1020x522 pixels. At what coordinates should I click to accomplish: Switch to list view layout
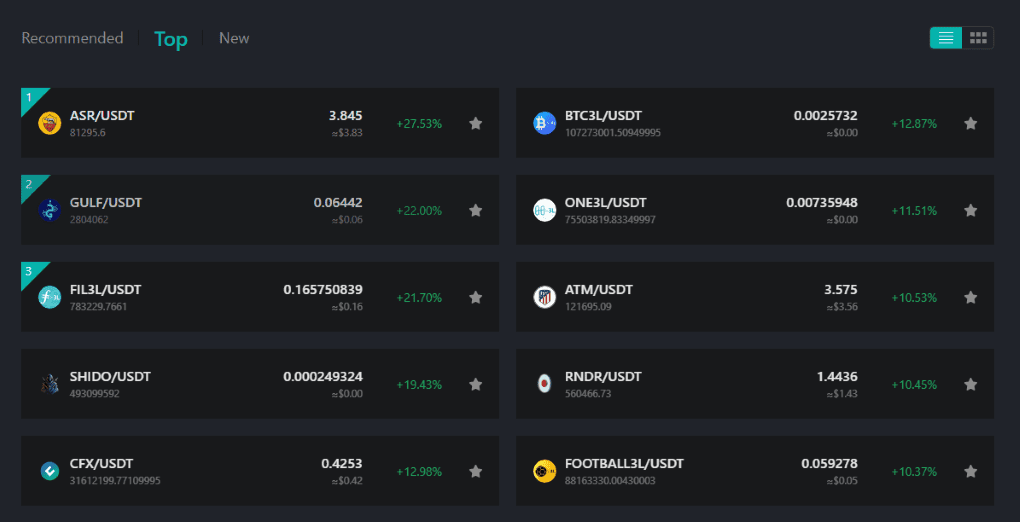[x=946, y=38]
